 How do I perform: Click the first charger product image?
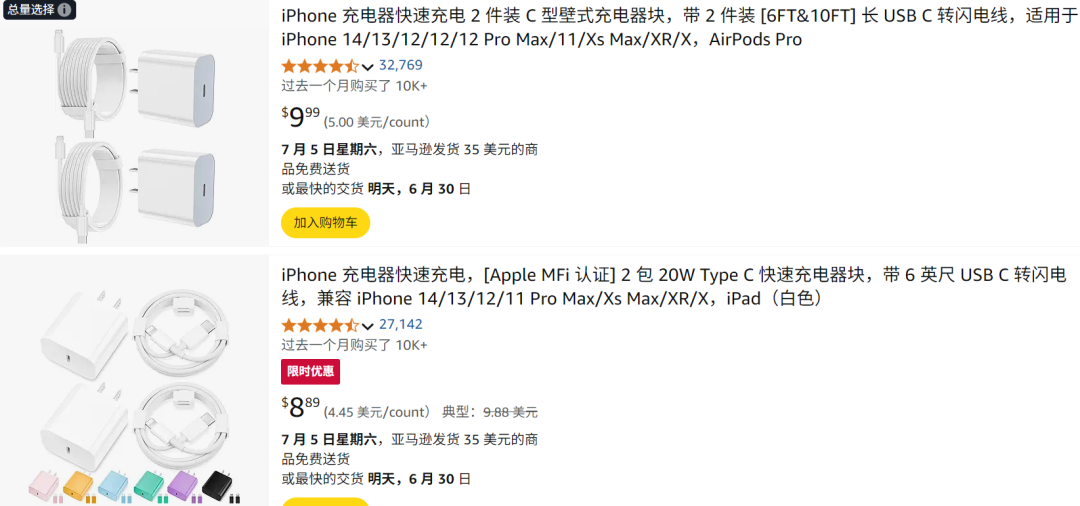click(134, 125)
